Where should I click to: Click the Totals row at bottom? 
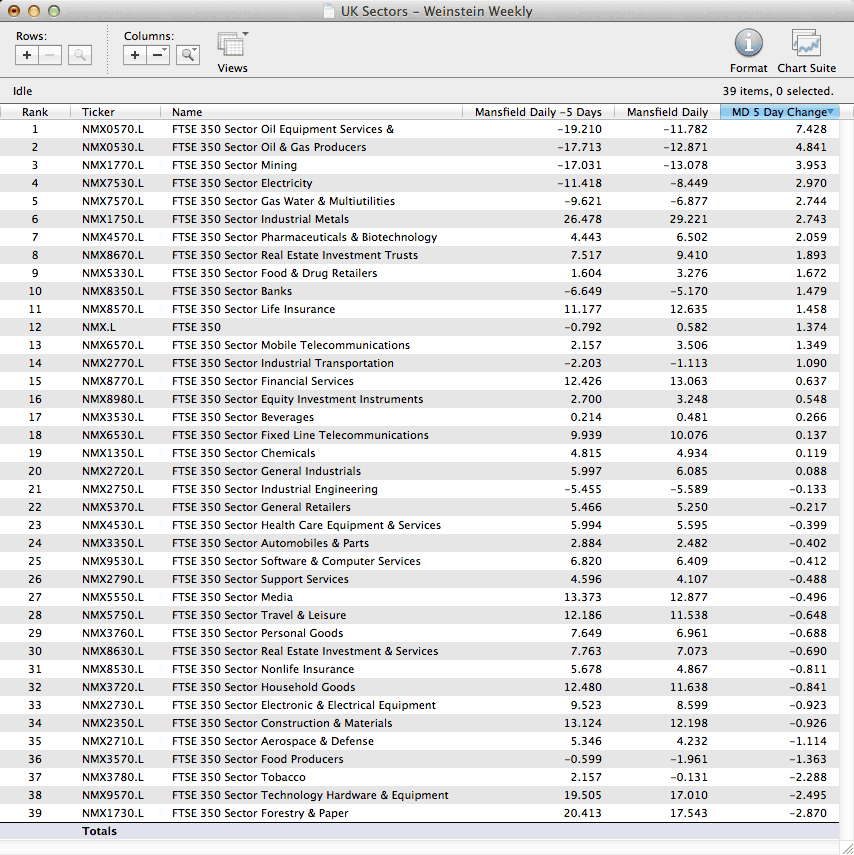(x=99, y=831)
